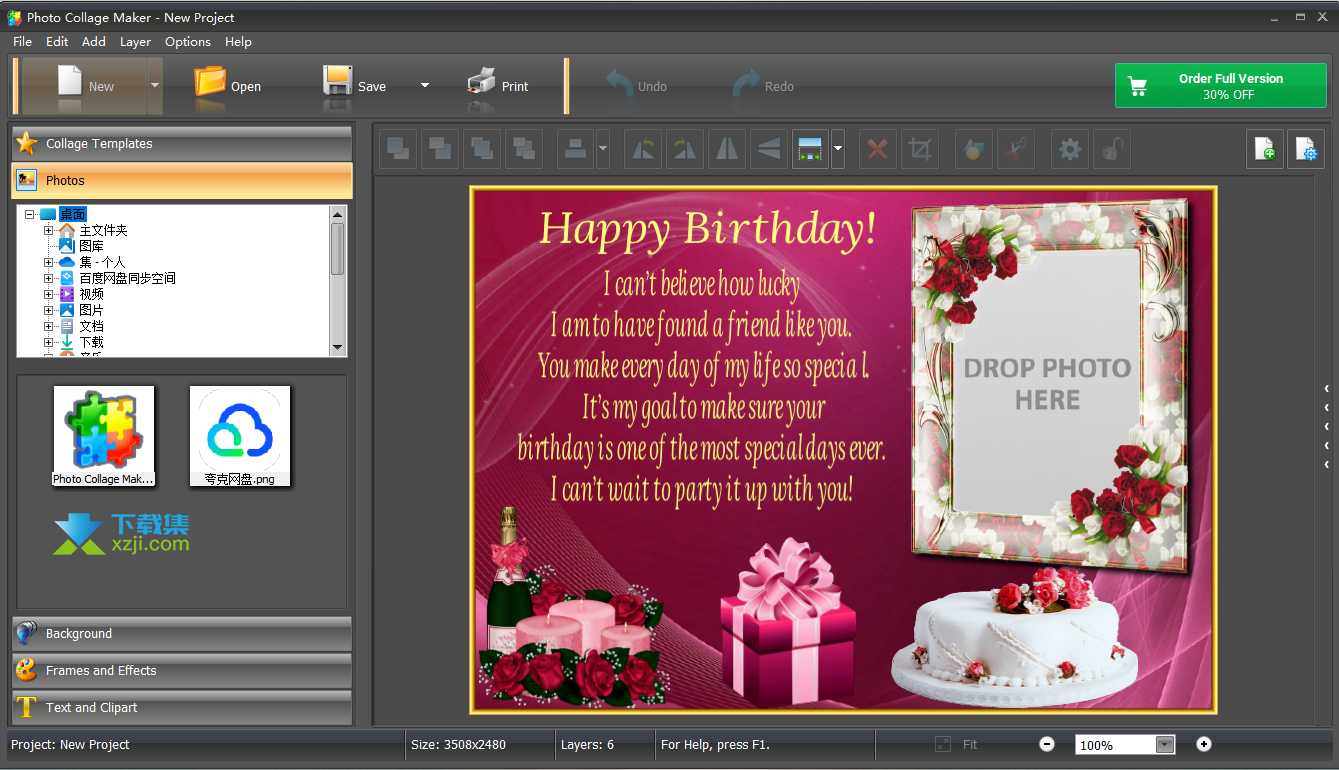This screenshot has width=1339, height=770.
Task: Open the Add menu
Action: 94,42
